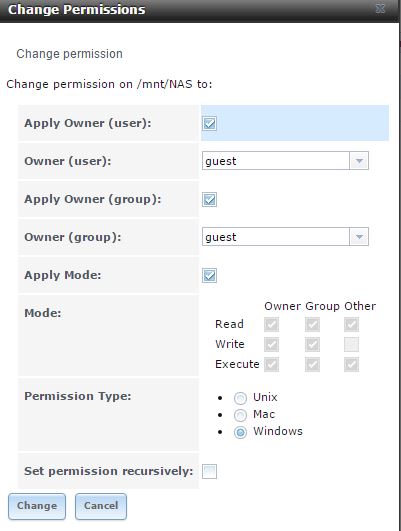The image size is (401, 531).
Task: Toggle the Apply Owner (user) checkbox
Action: pos(209,123)
